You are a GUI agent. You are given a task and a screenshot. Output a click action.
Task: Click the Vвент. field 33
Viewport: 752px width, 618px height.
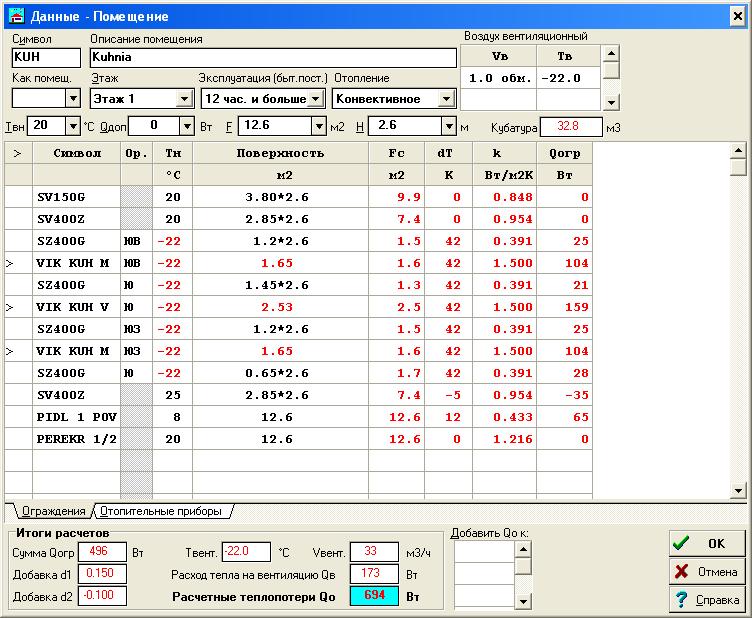(374, 552)
